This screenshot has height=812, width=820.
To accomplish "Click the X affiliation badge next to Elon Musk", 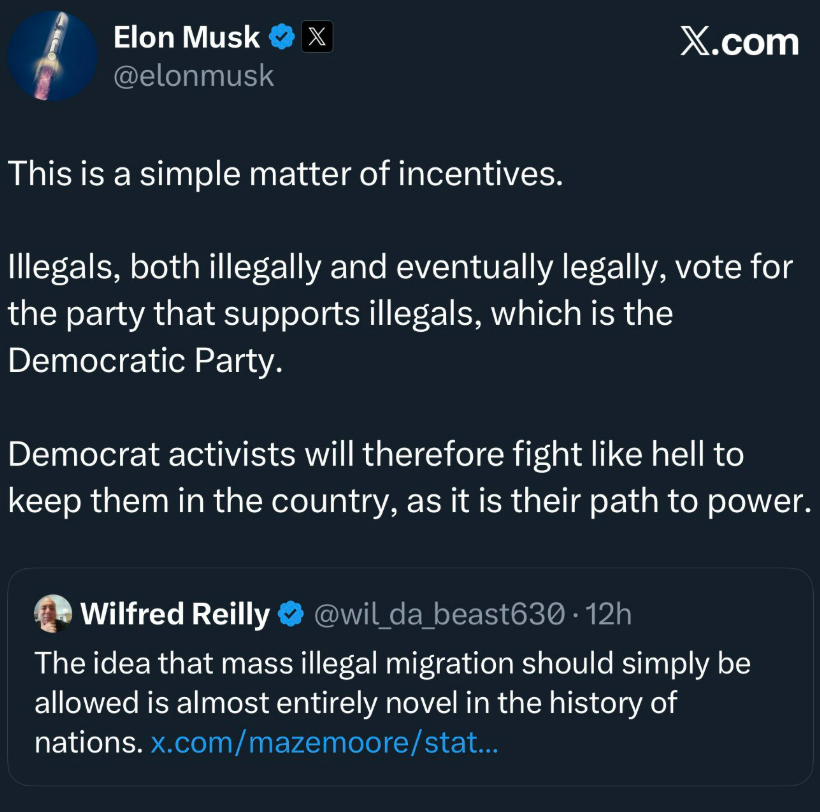I will pos(317,38).
